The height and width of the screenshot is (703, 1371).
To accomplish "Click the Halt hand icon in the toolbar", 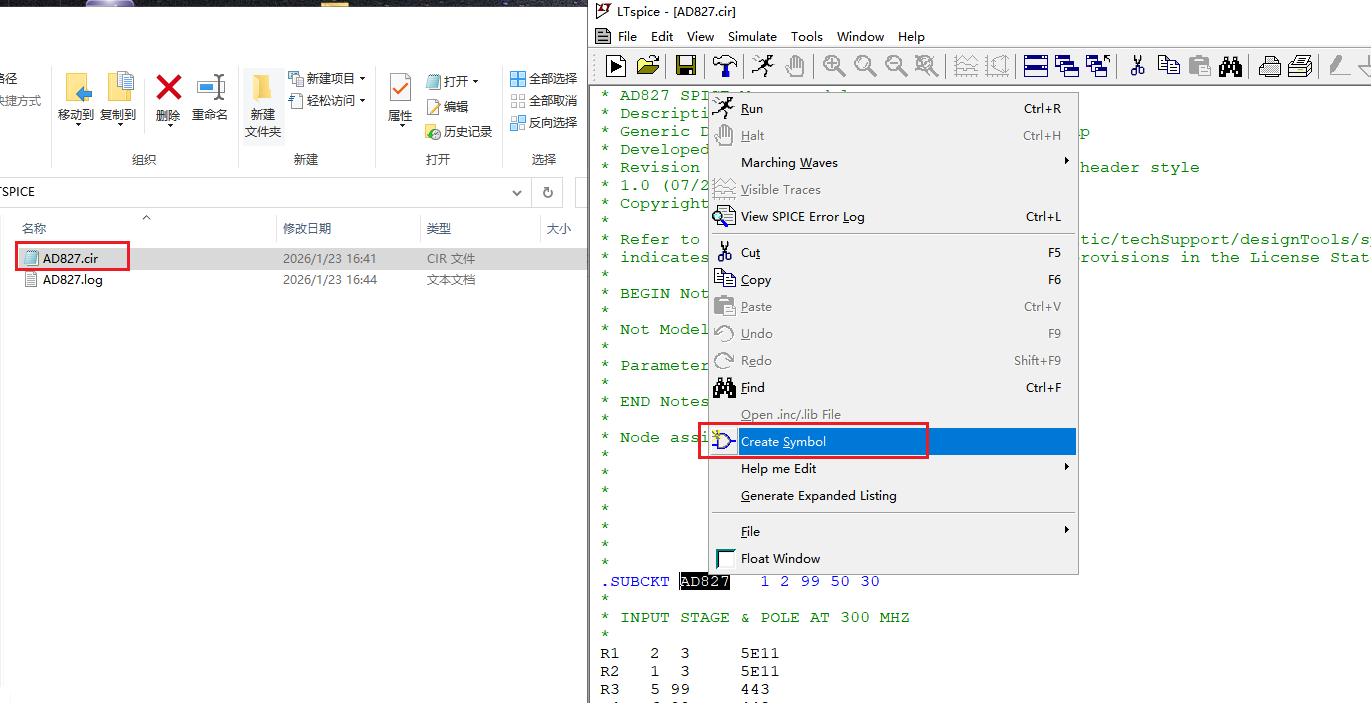I will point(794,66).
